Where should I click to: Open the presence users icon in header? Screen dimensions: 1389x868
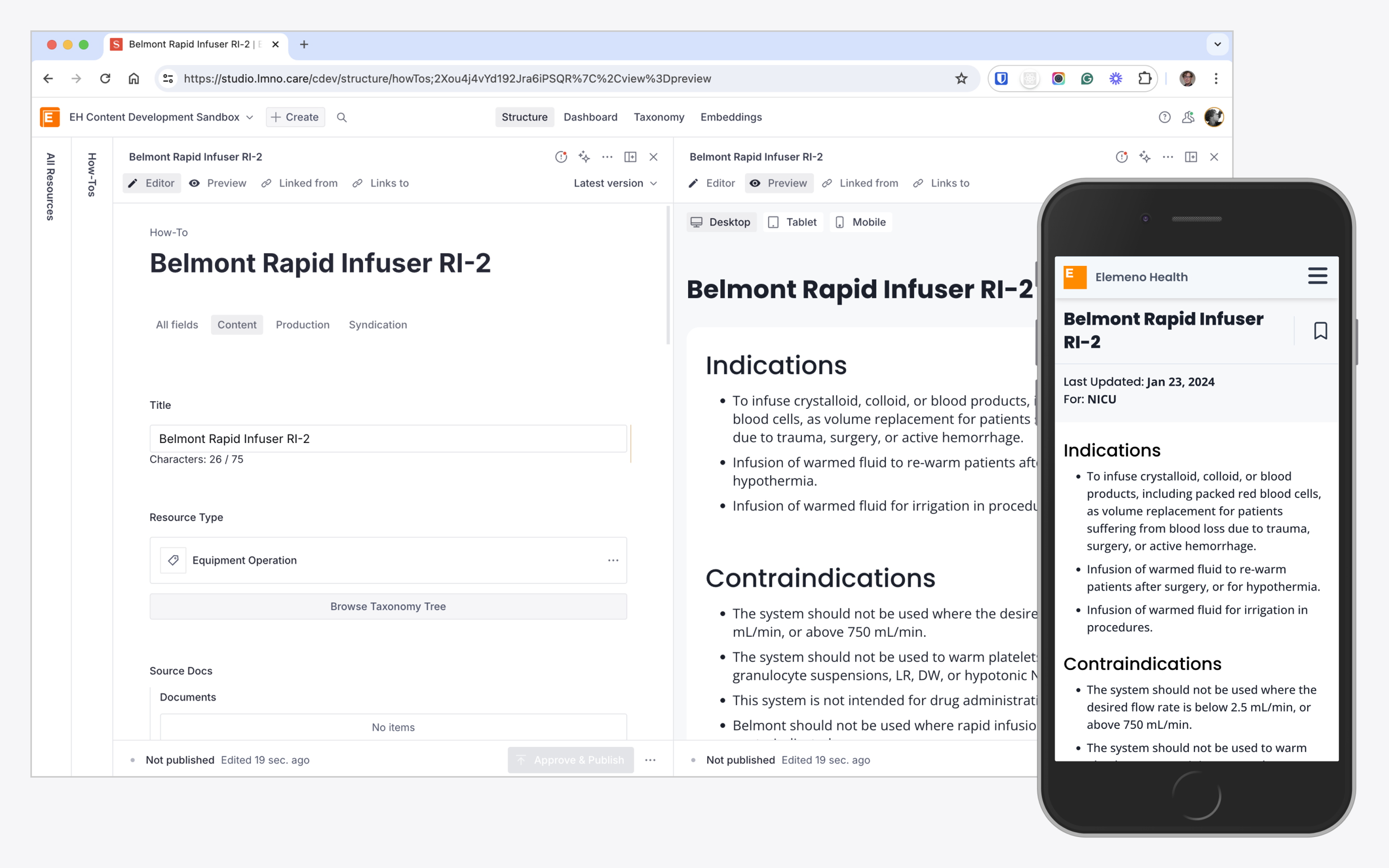click(x=1188, y=117)
